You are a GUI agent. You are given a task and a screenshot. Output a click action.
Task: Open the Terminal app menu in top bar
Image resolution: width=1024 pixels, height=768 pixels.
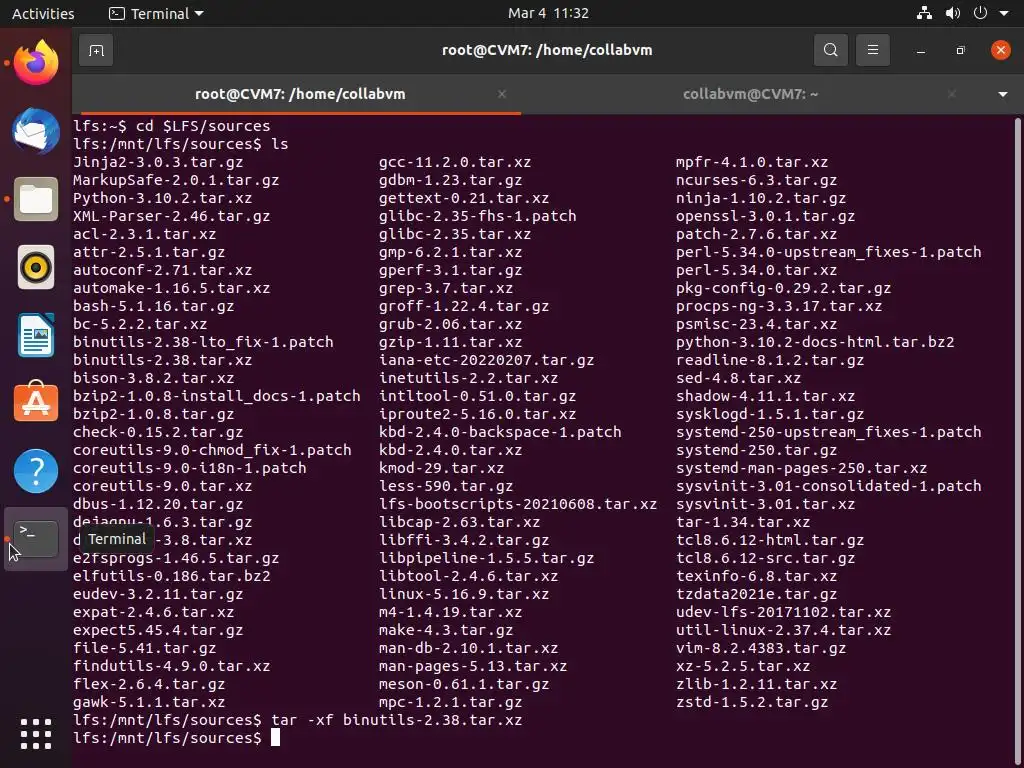tap(156, 13)
